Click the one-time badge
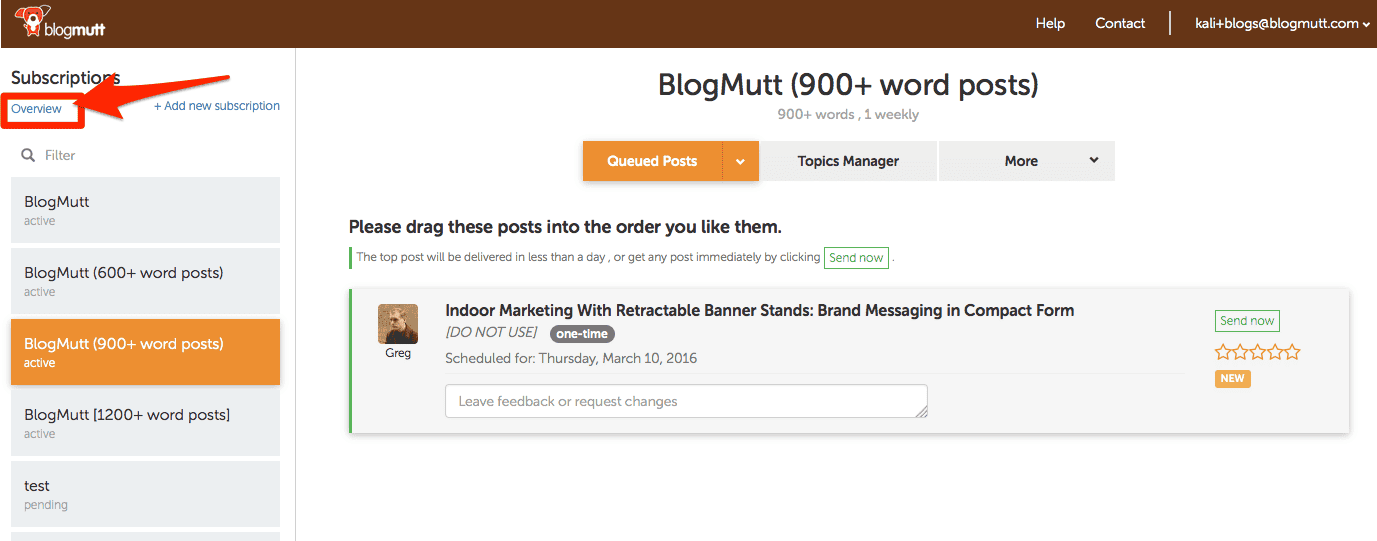The image size is (1377, 541). (582, 334)
